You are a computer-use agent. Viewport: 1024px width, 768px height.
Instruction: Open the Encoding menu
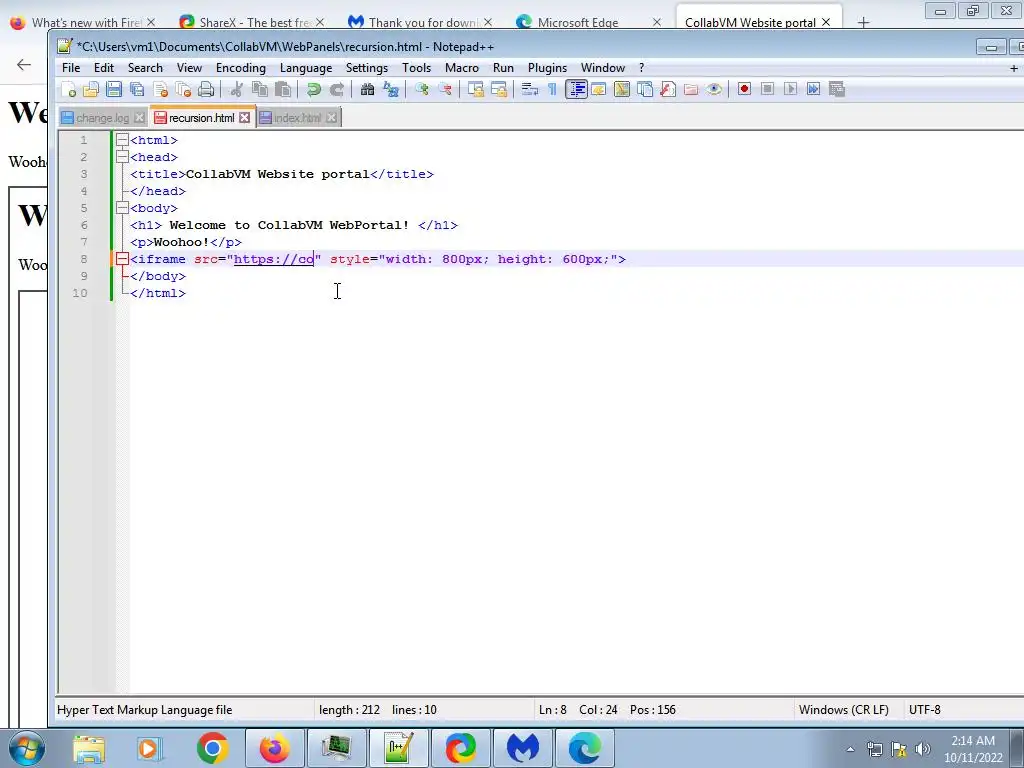[241, 68]
